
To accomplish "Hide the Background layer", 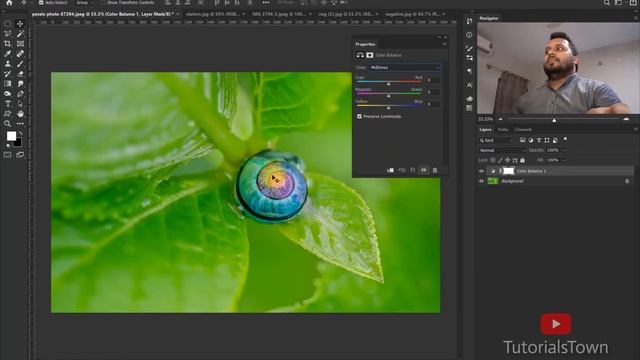I will [482, 181].
